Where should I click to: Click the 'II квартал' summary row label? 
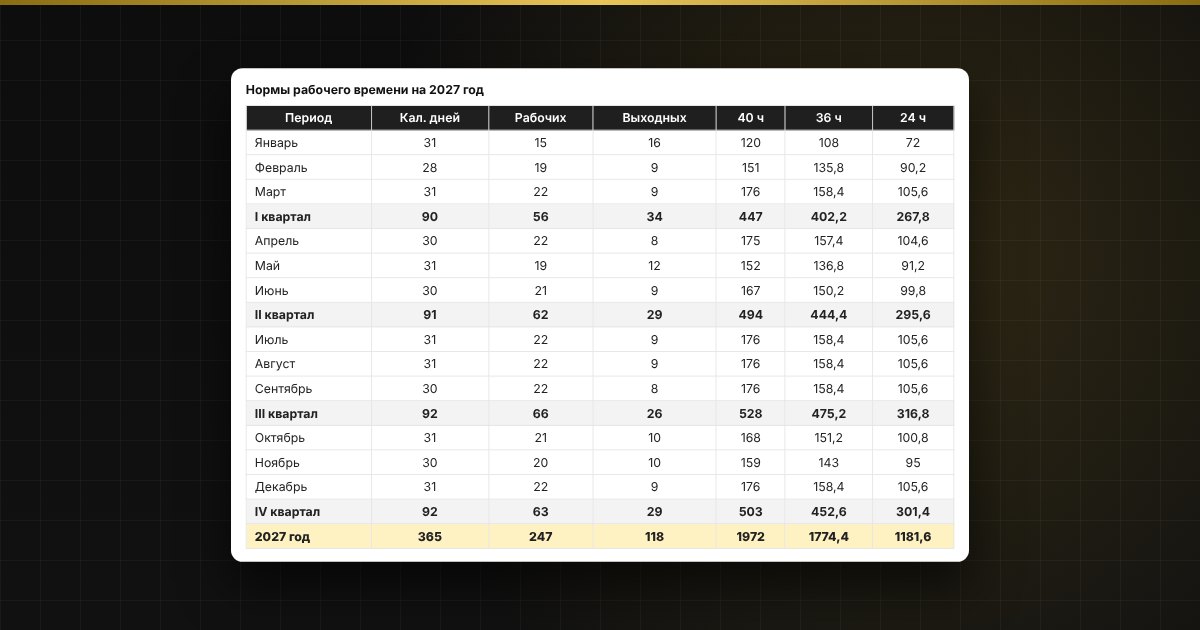285,315
